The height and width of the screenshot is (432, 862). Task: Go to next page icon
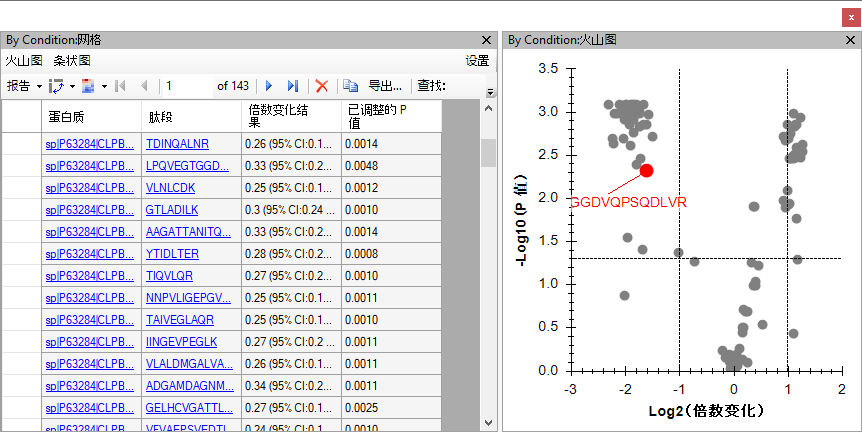pos(269,86)
